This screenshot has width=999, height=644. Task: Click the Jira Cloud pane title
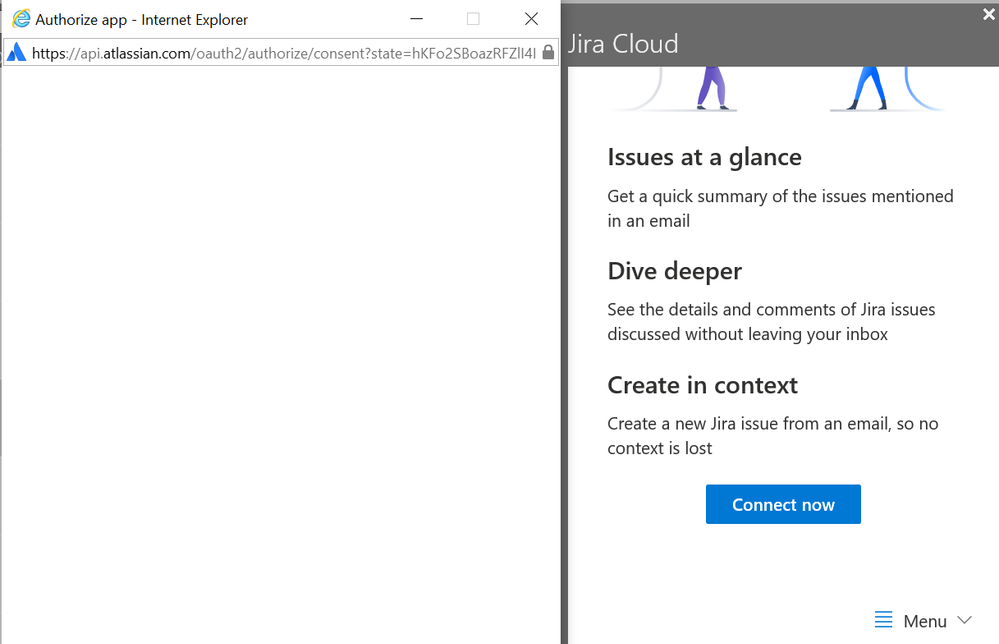[622, 44]
